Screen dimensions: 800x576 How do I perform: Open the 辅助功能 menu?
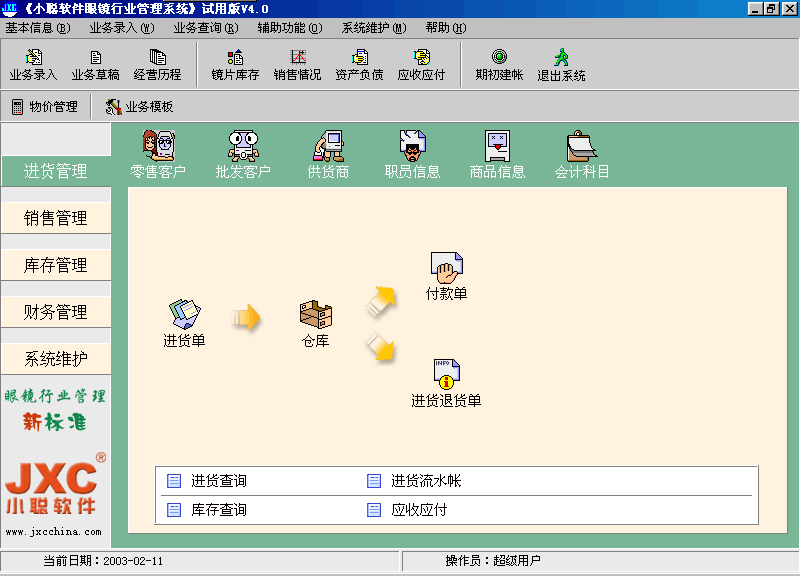[290, 28]
